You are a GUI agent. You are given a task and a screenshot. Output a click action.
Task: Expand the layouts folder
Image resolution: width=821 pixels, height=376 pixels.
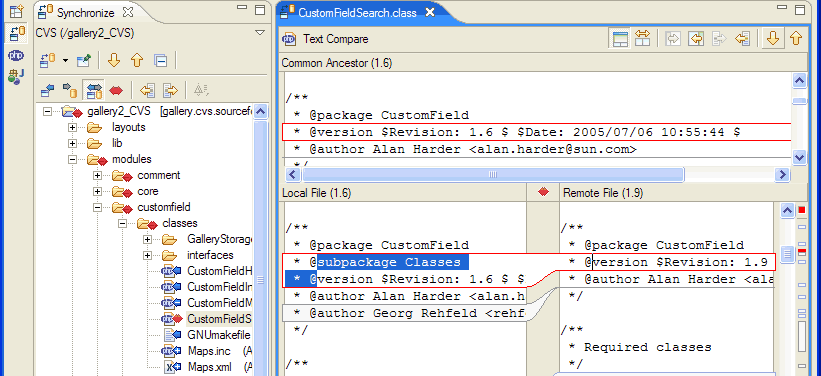(72, 127)
